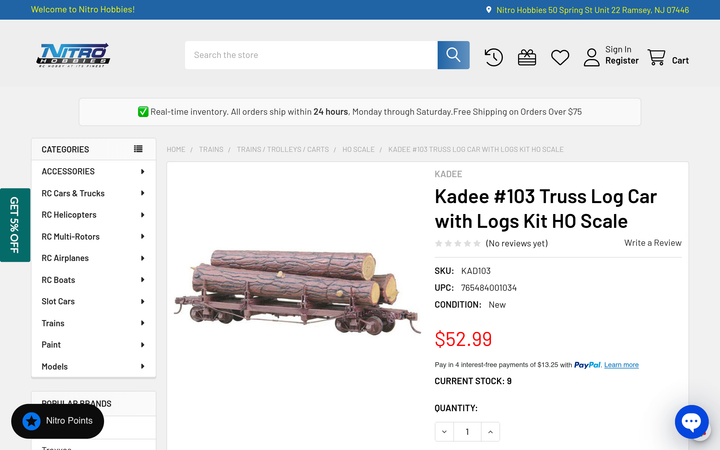Screen dimensions: 720x450
Task: Open RC Boats category
Action: (x=58, y=280)
